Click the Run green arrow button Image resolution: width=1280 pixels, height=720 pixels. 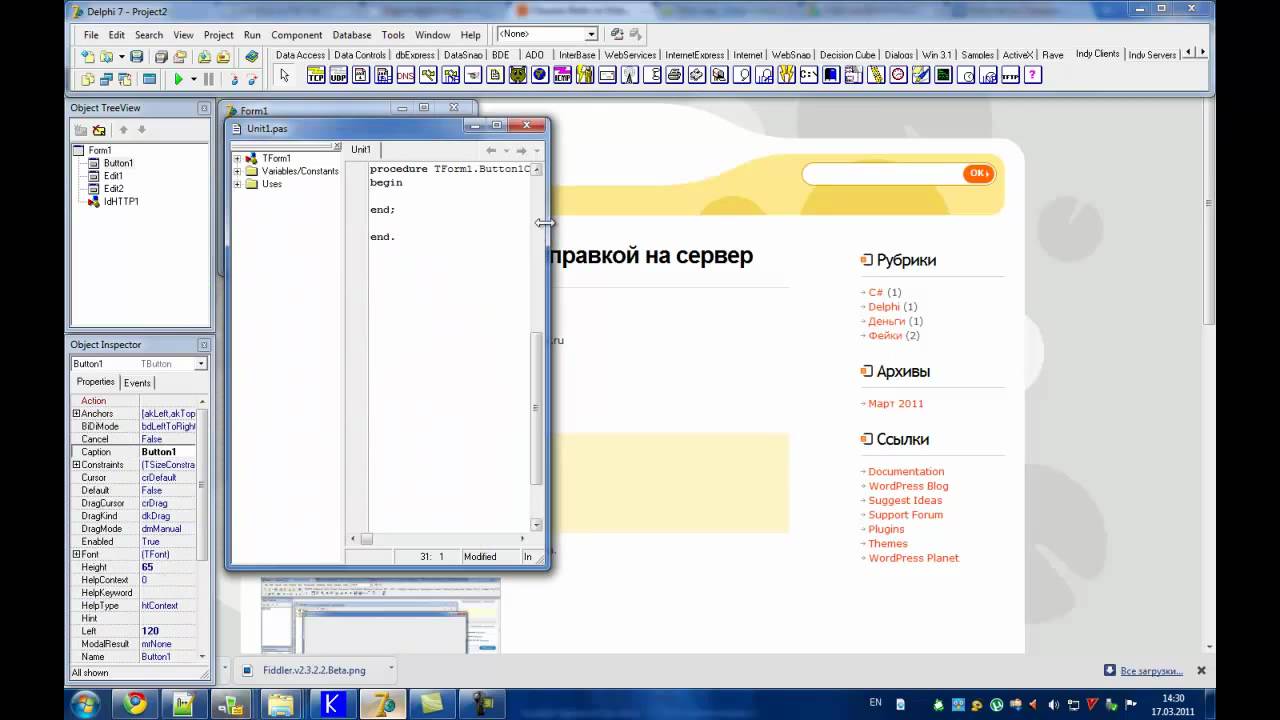click(x=178, y=79)
